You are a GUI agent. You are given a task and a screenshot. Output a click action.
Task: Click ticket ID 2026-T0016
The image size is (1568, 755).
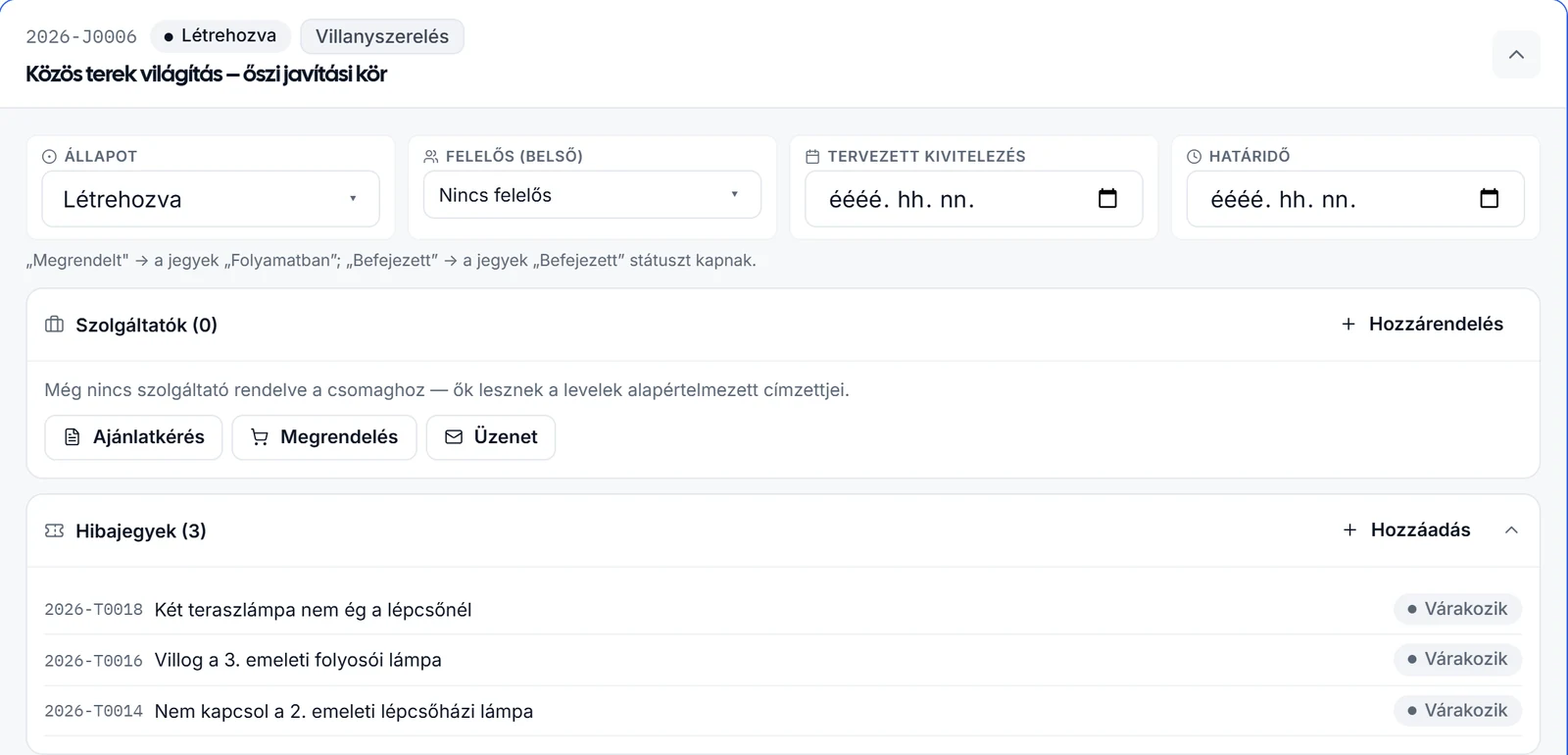point(93,661)
